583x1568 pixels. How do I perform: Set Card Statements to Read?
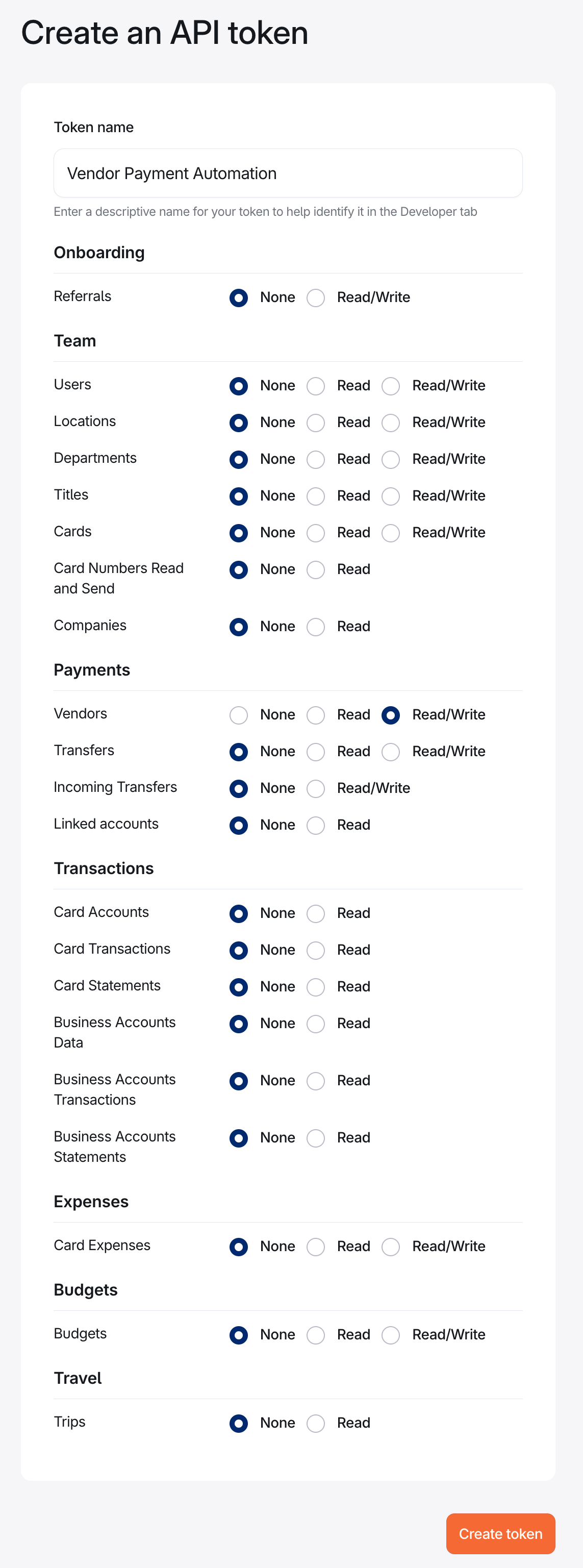316,987
